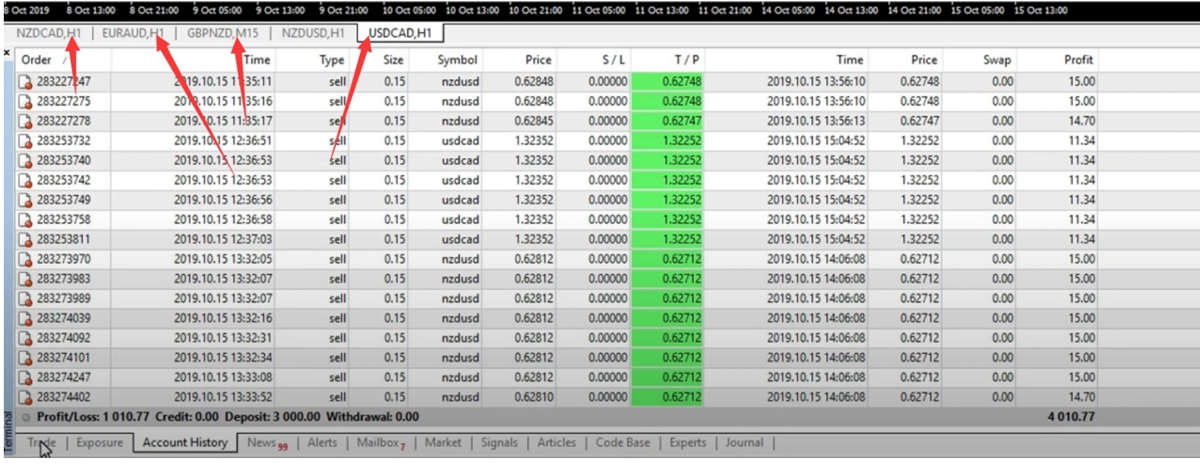The height and width of the screenshot is (466, 1200).
Task: Click the order icon for ticket 283253811
Action: 26,240
